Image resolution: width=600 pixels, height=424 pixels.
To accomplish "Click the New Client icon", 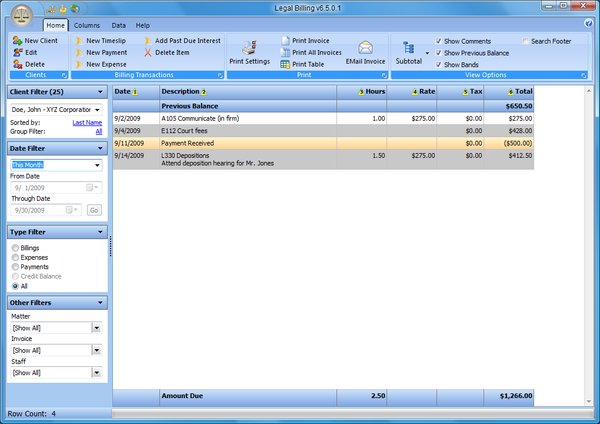I will 17,40.
